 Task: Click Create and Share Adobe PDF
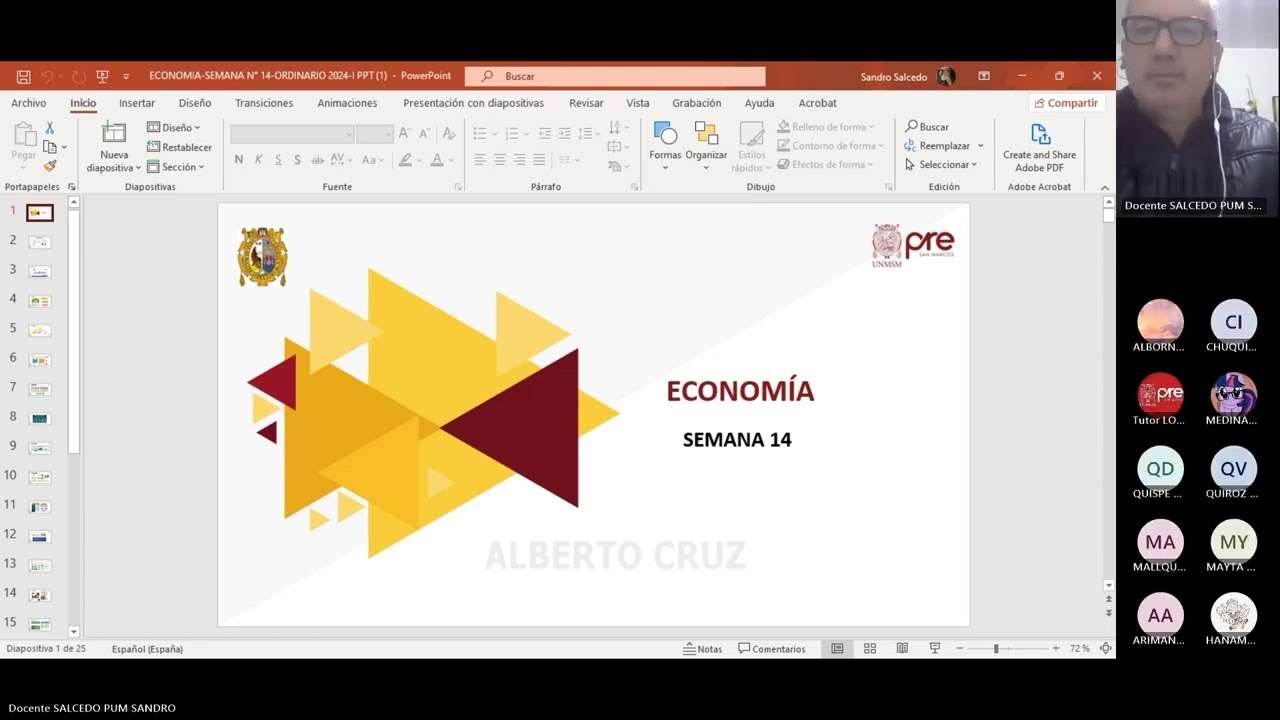1040,148
